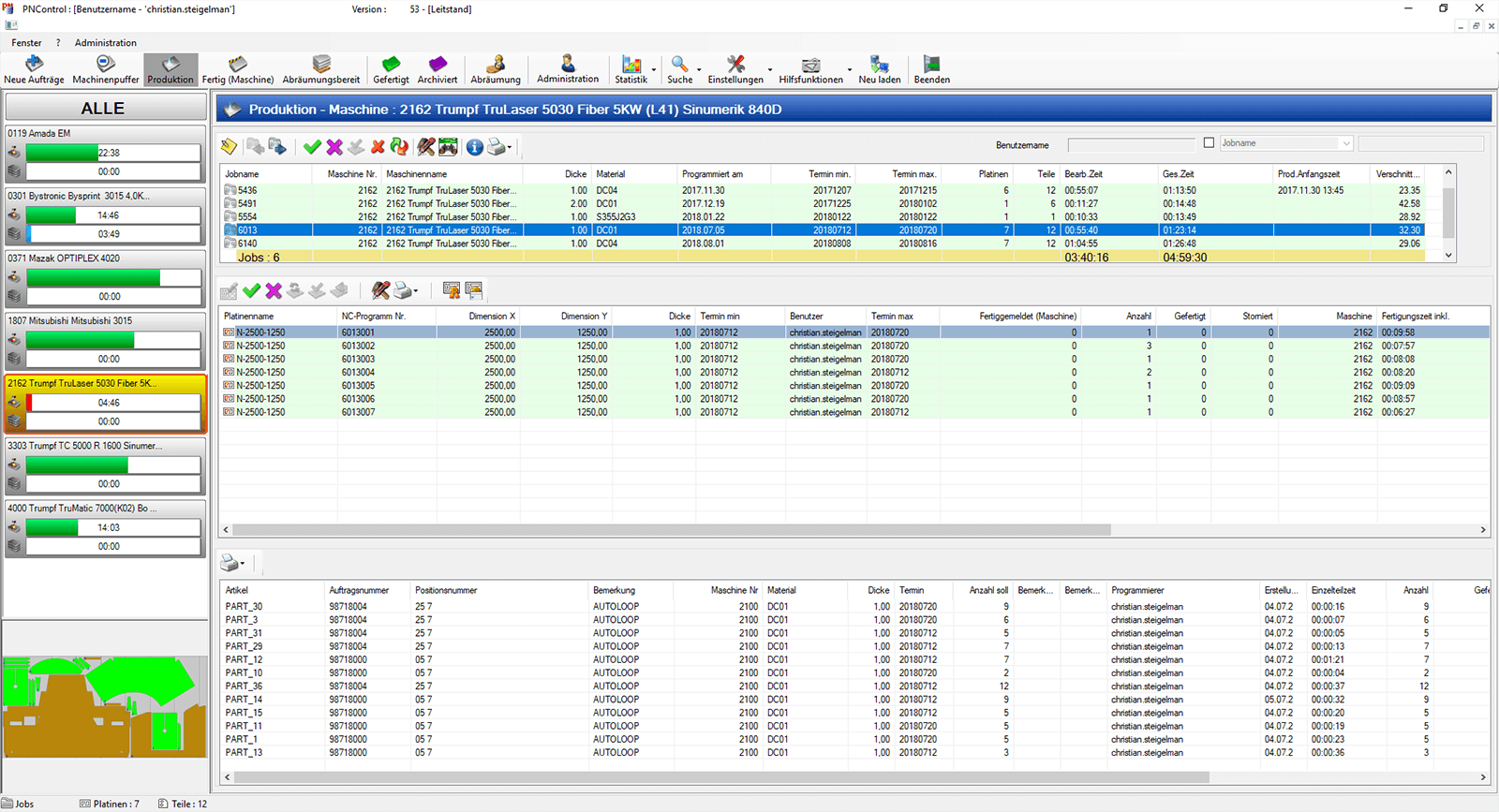Click progress bar of 0371 Mazak OPTIPLEX
Screen dimensions: 1499x812
113,278
